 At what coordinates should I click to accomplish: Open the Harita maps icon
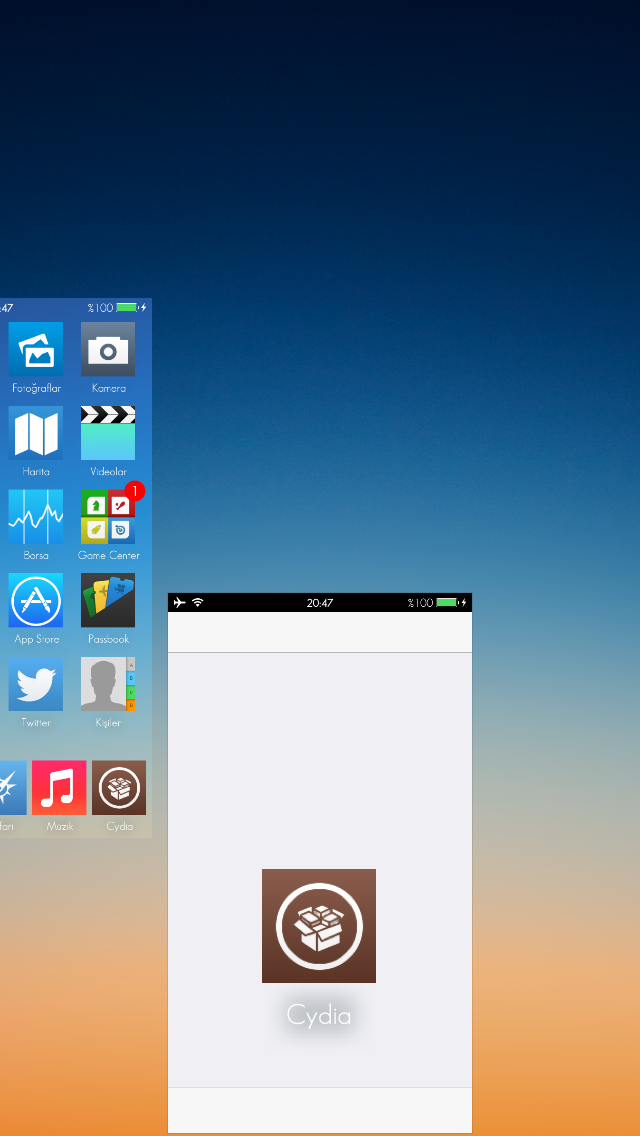[x=36, y=433]
